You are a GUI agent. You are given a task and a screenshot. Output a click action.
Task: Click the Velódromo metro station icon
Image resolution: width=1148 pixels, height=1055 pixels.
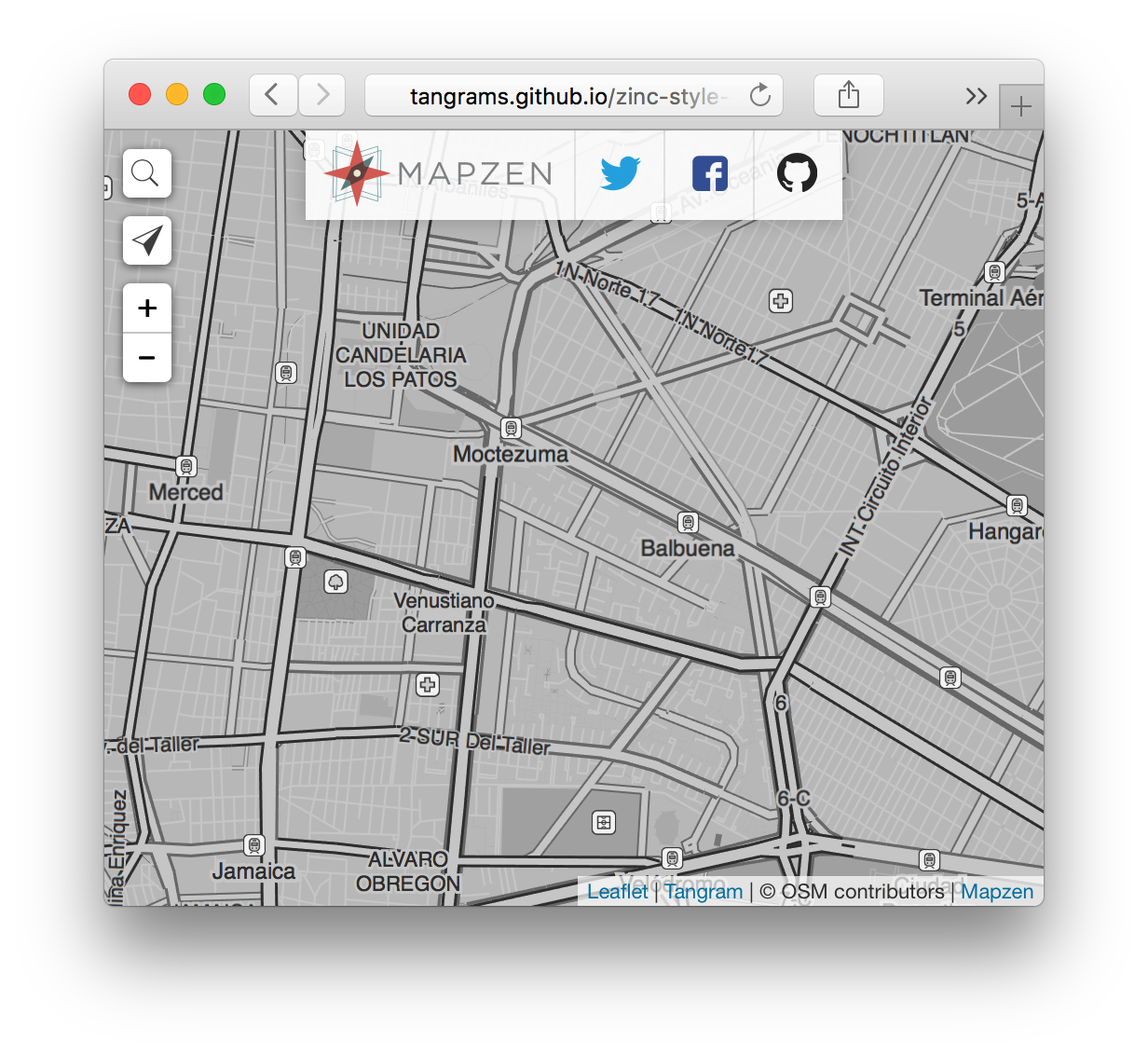click(672, 858)
